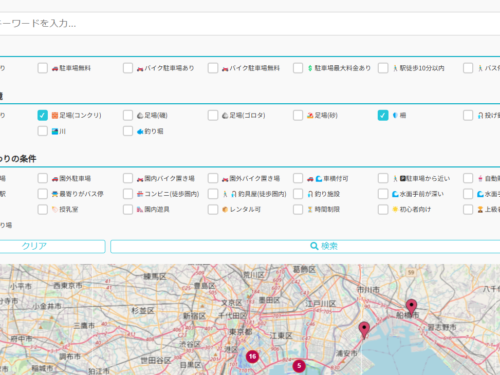Uncheck the 柵 checkbox
Image resolution: width=500 pixels, height=375 pixels.
pyautogui.click(x=383, y=115)
